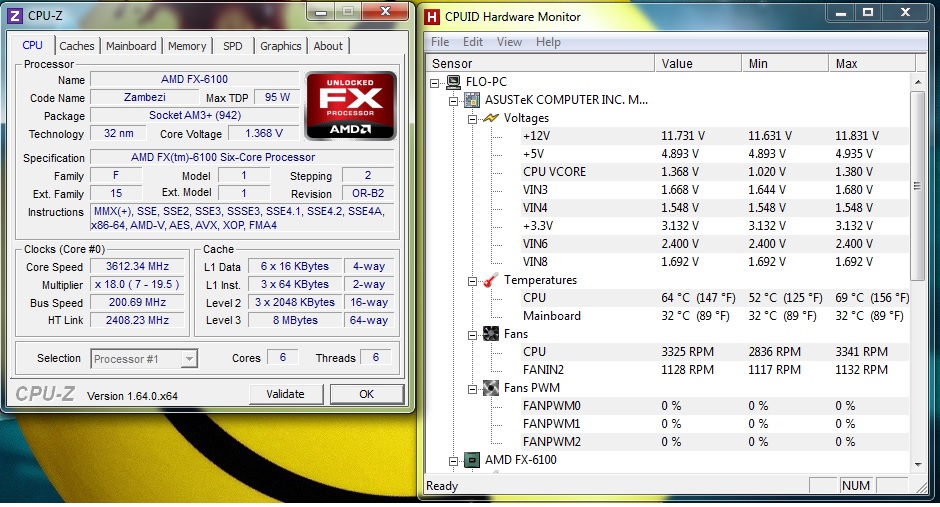Collapse the AMD FX-6100 tree node

point(454,461)
